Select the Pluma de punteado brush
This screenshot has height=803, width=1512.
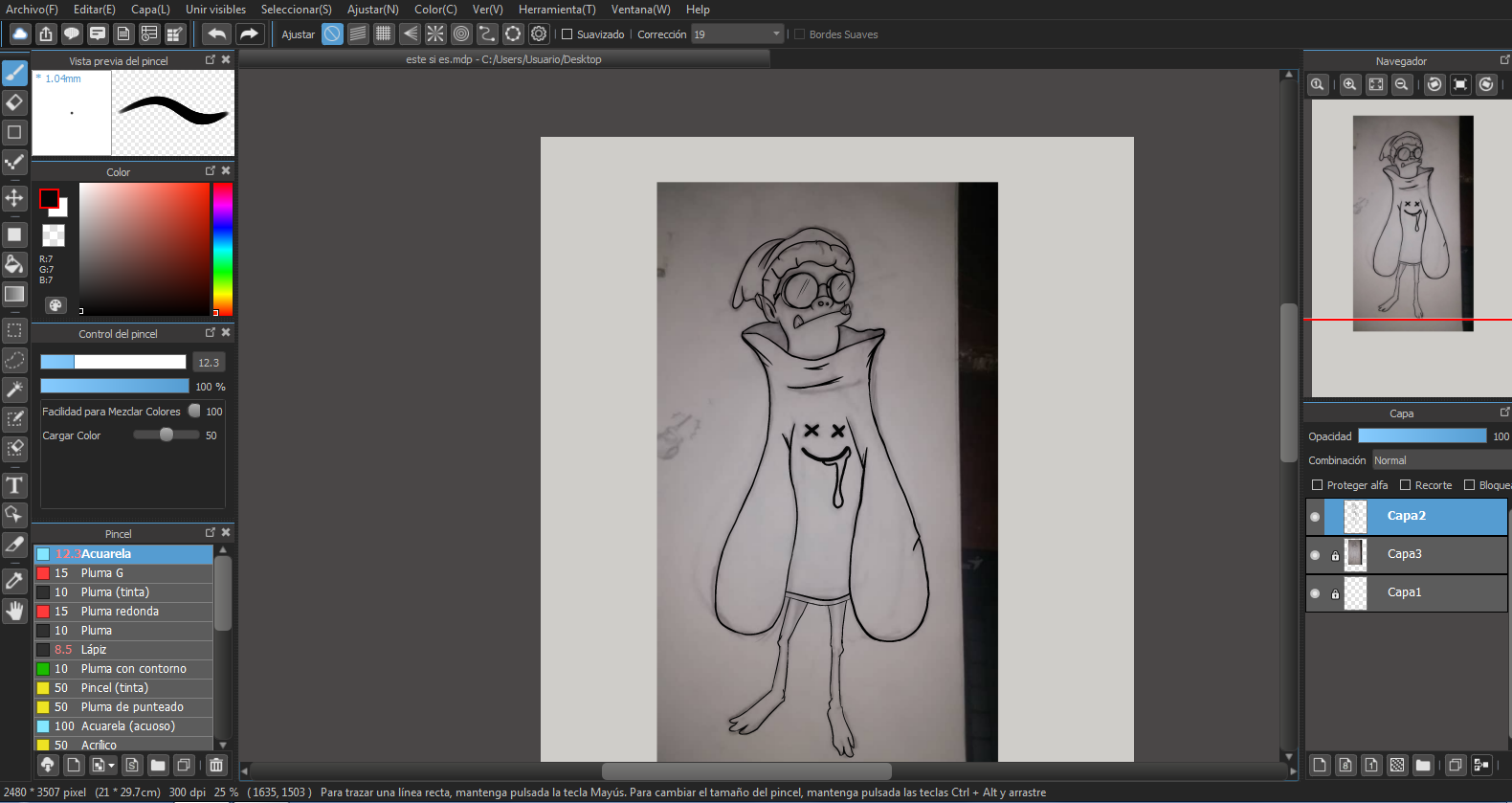(123, 707)
